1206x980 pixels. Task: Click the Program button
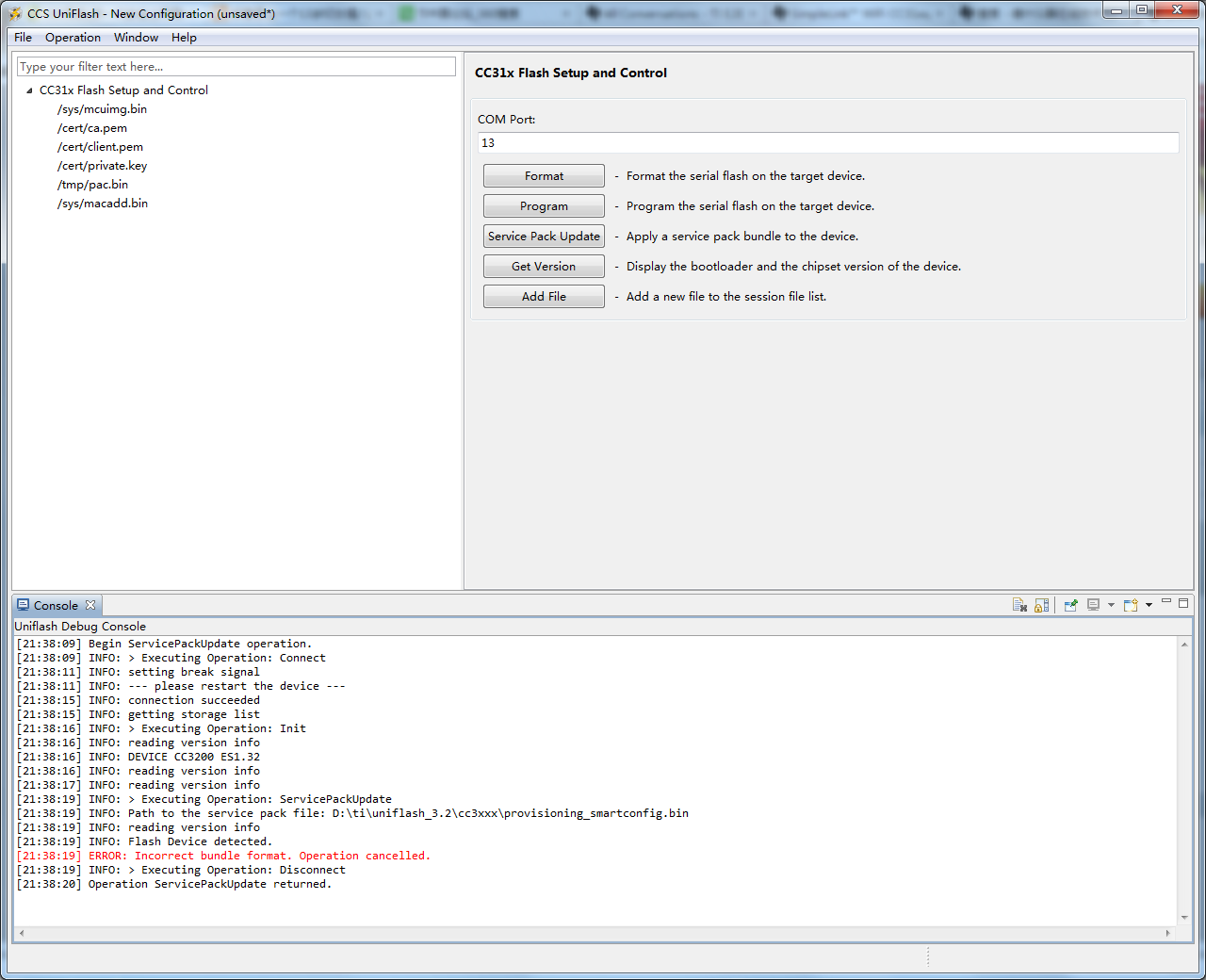click(x=544, y=206)
